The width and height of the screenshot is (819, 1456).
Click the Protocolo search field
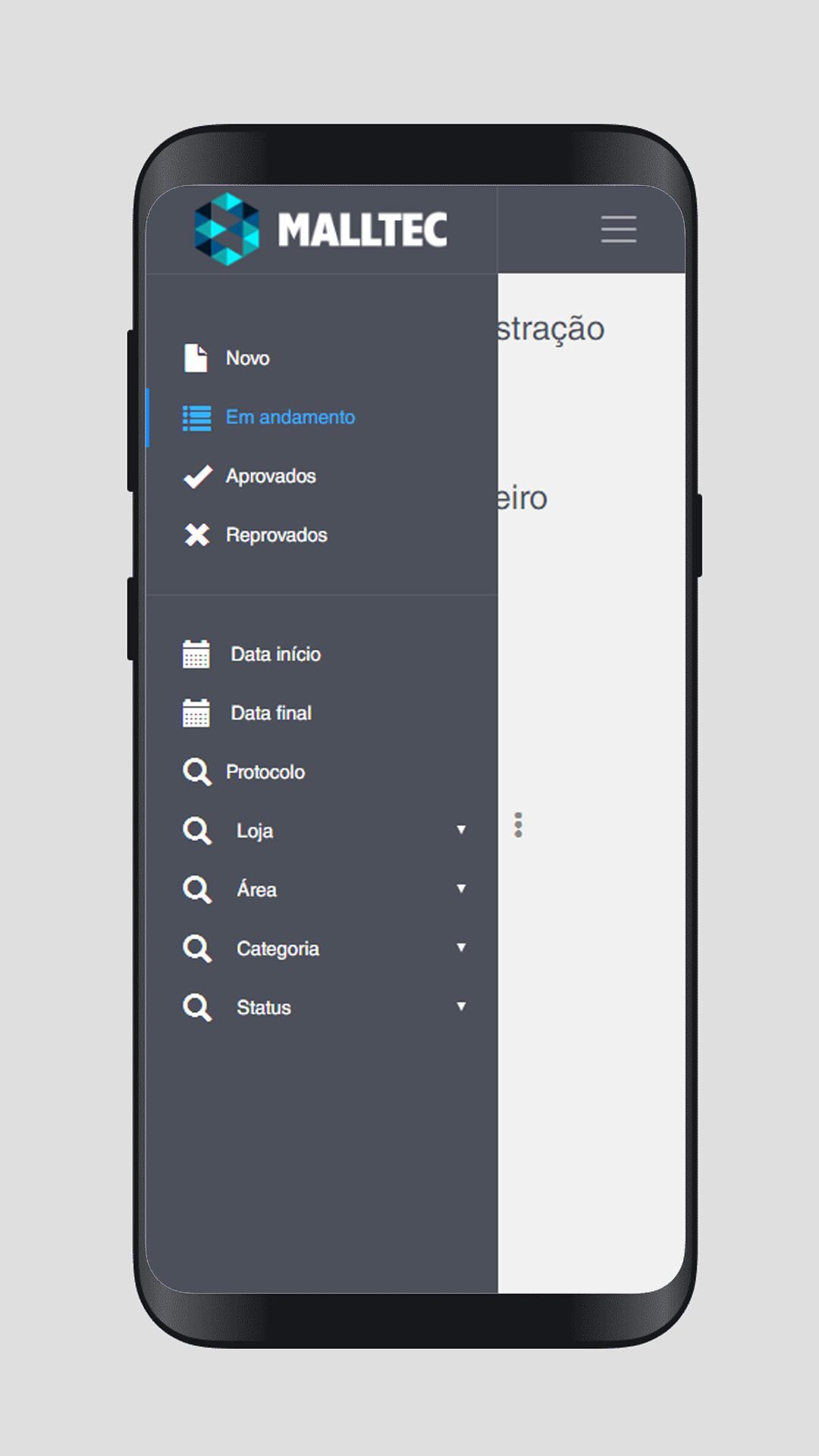(x=265, y=772)
